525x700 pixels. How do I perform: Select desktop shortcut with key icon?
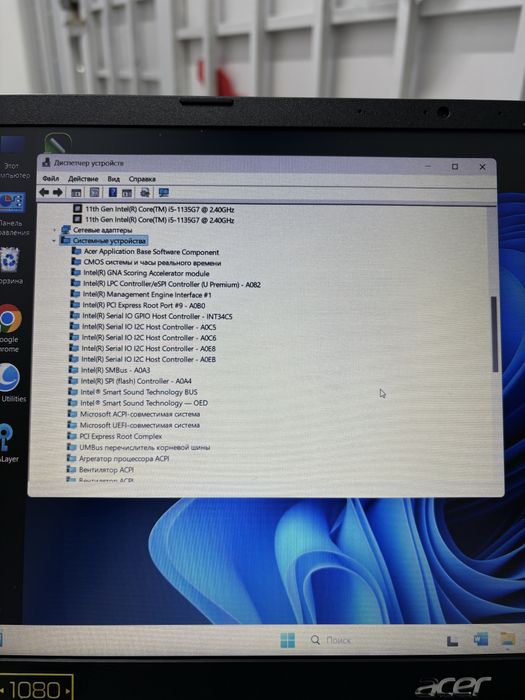8,442
